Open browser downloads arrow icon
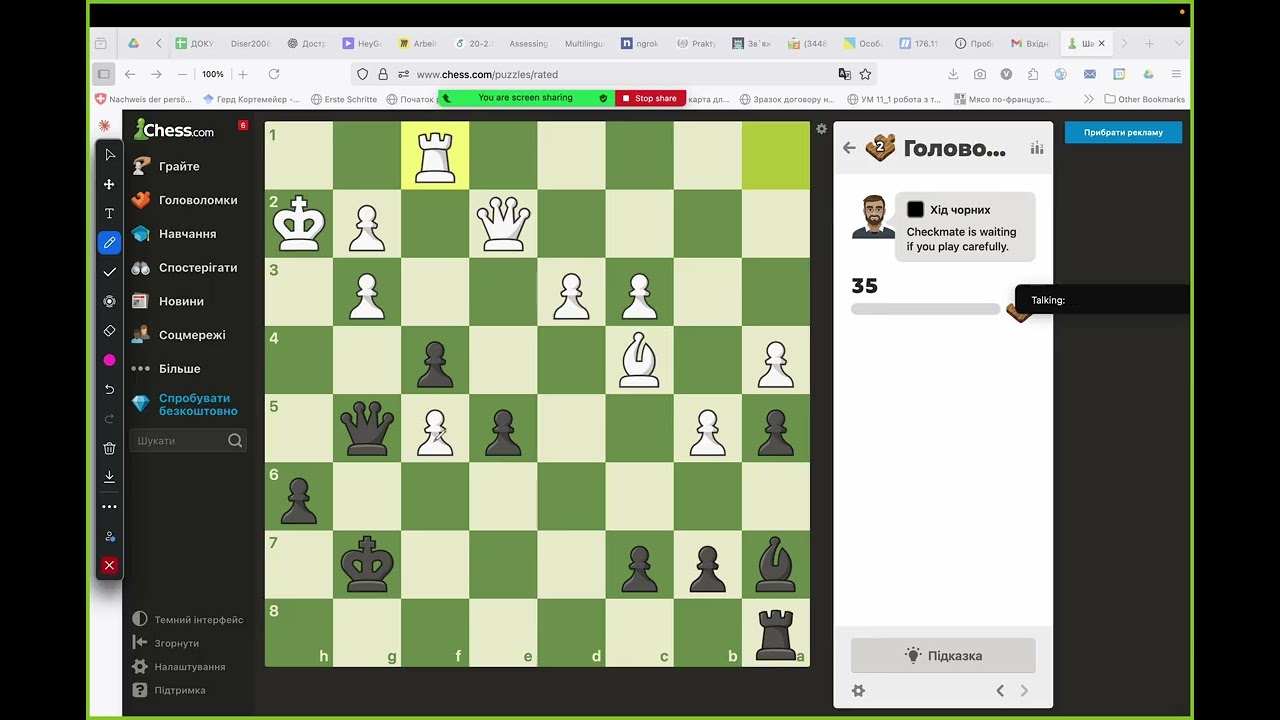1280x720 pixels. click(x=953, y=74)
